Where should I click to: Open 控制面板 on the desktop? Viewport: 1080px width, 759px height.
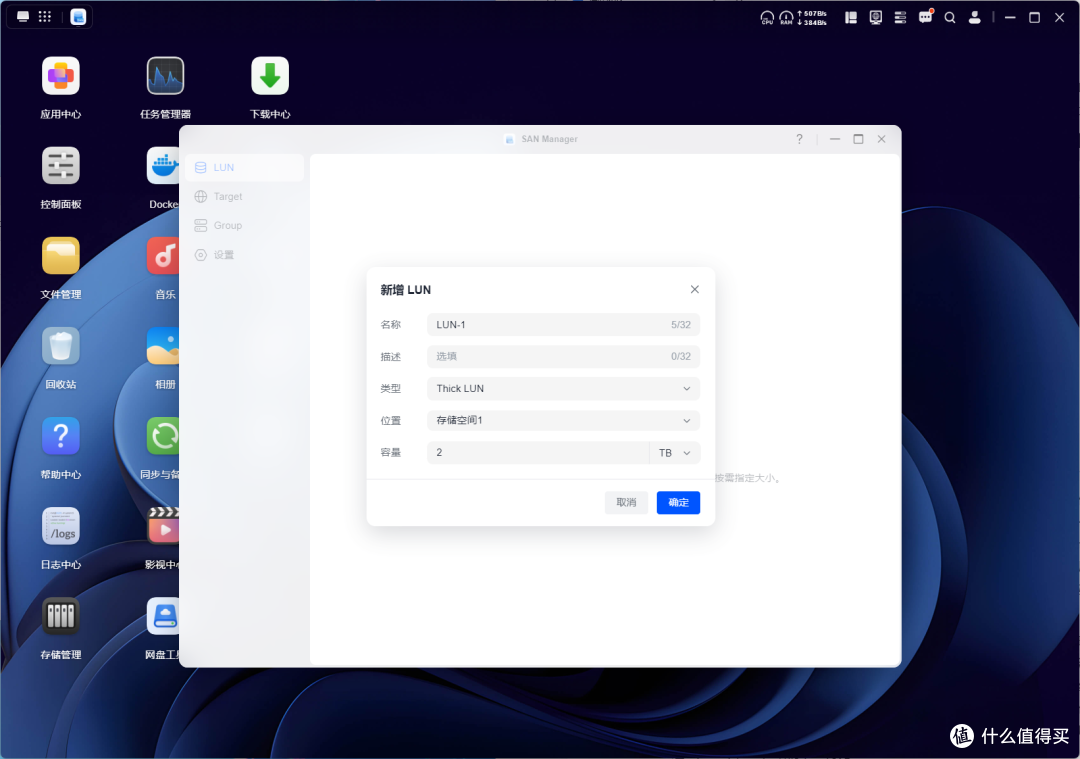61,166
